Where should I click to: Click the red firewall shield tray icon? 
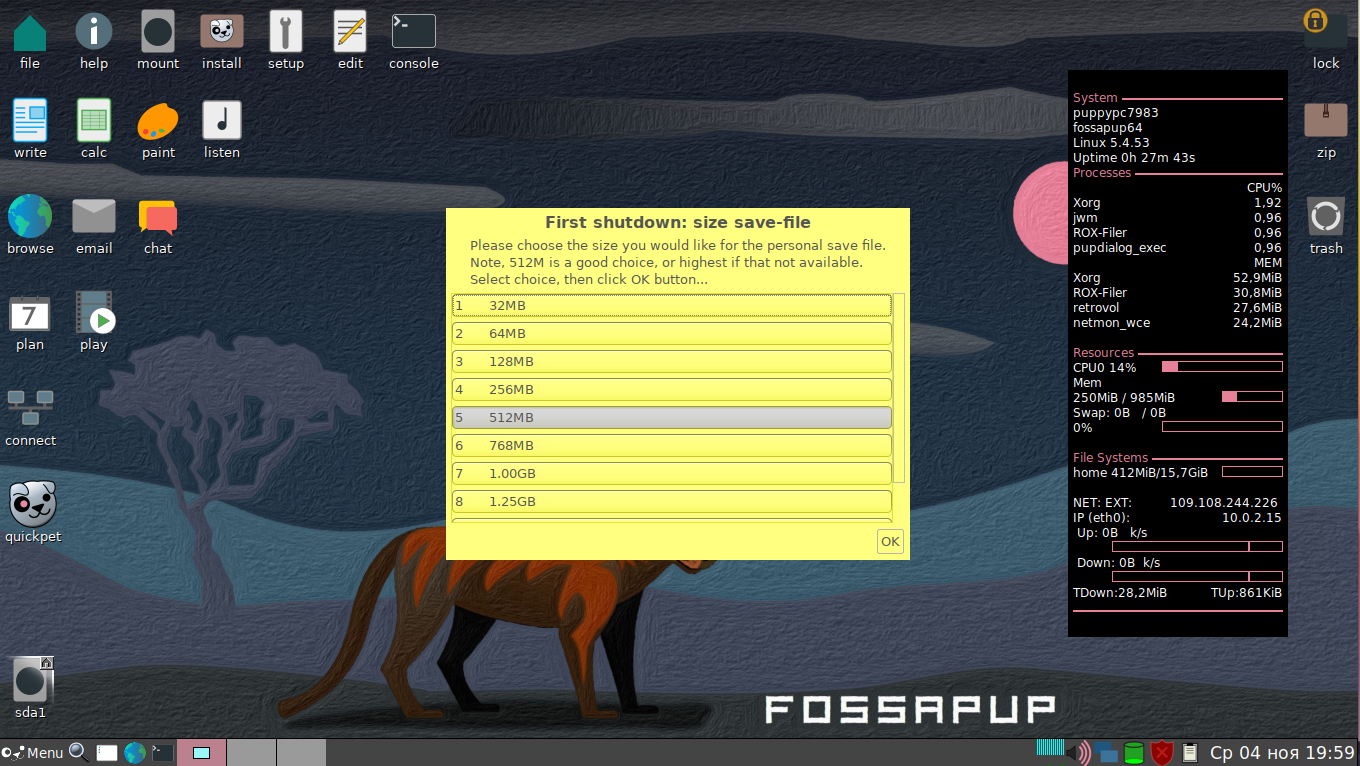1161,752
